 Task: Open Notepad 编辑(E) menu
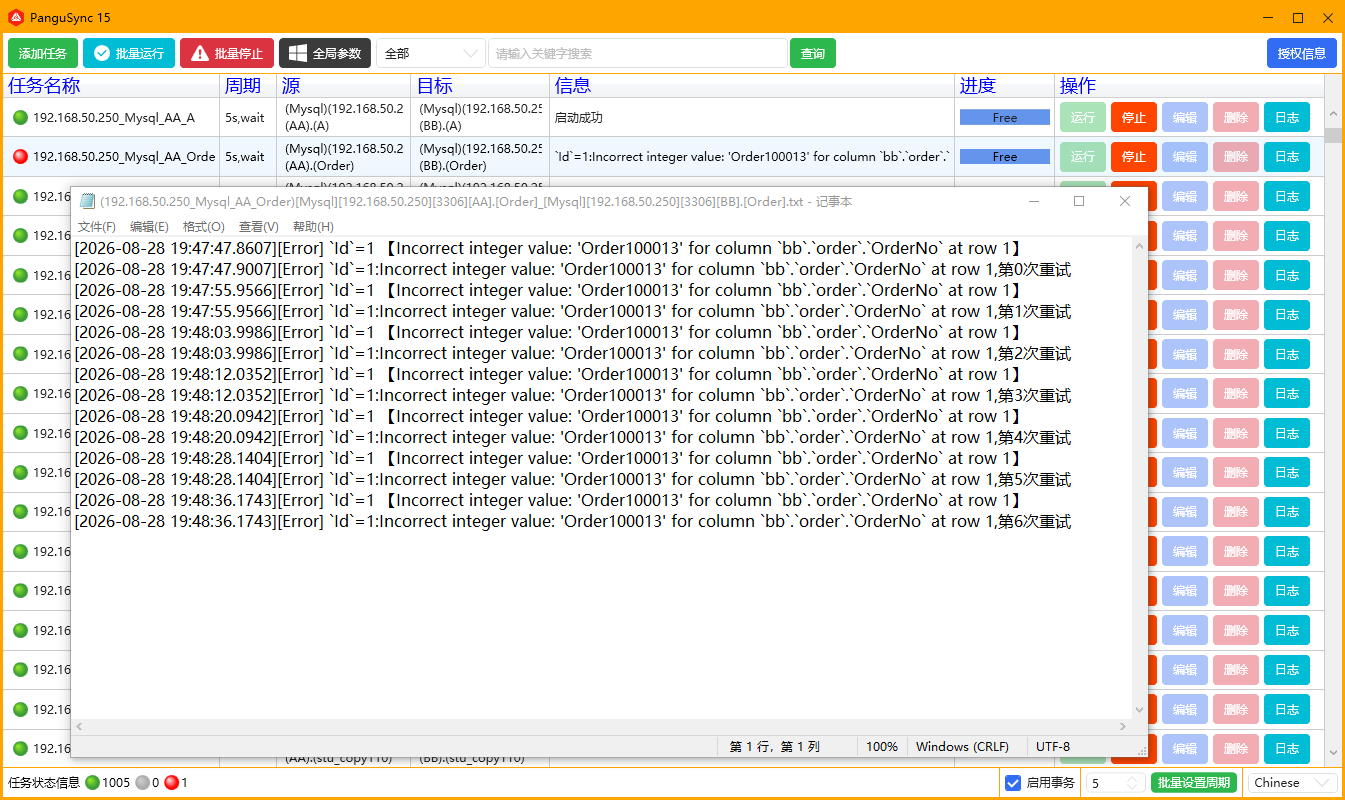pyautogui.click(x=149, y=227)
